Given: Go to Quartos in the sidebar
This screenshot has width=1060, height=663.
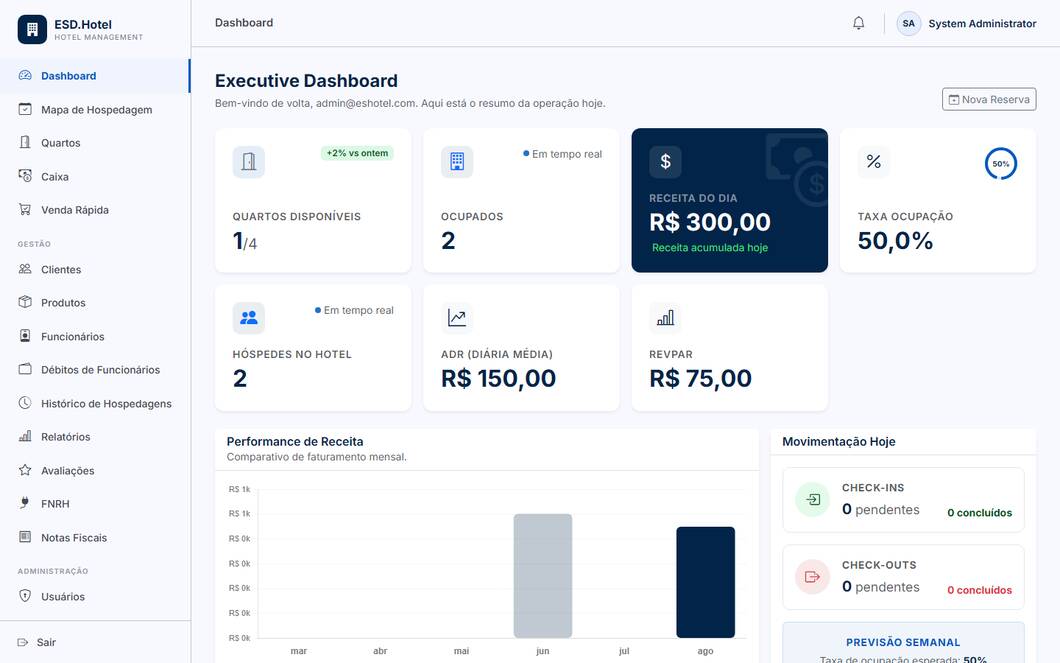Looking at the screenshot, I should (x=95, y=143).
